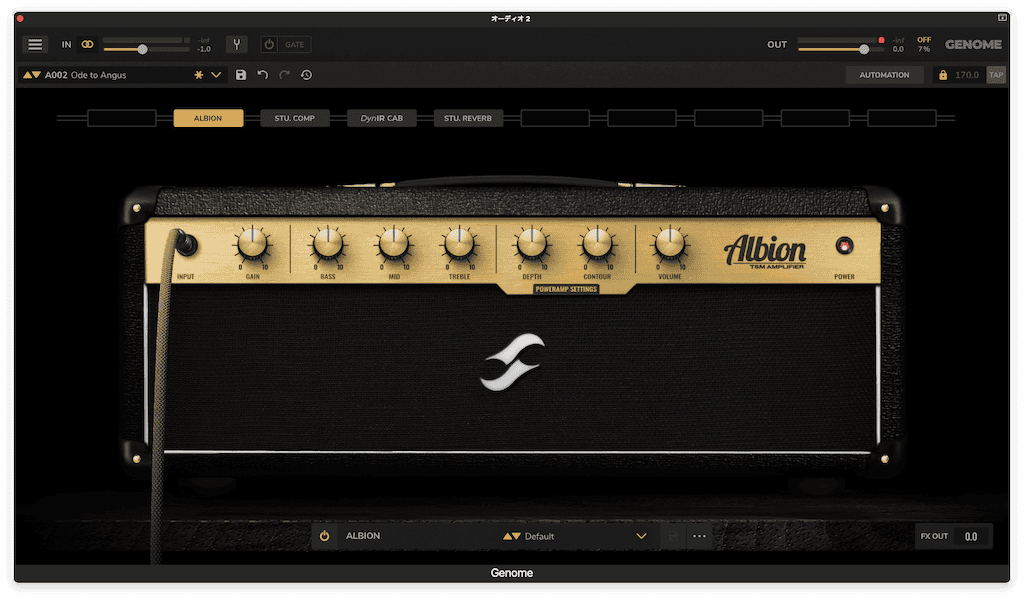
Task: Click the GATE button
Action: point(295,44)
